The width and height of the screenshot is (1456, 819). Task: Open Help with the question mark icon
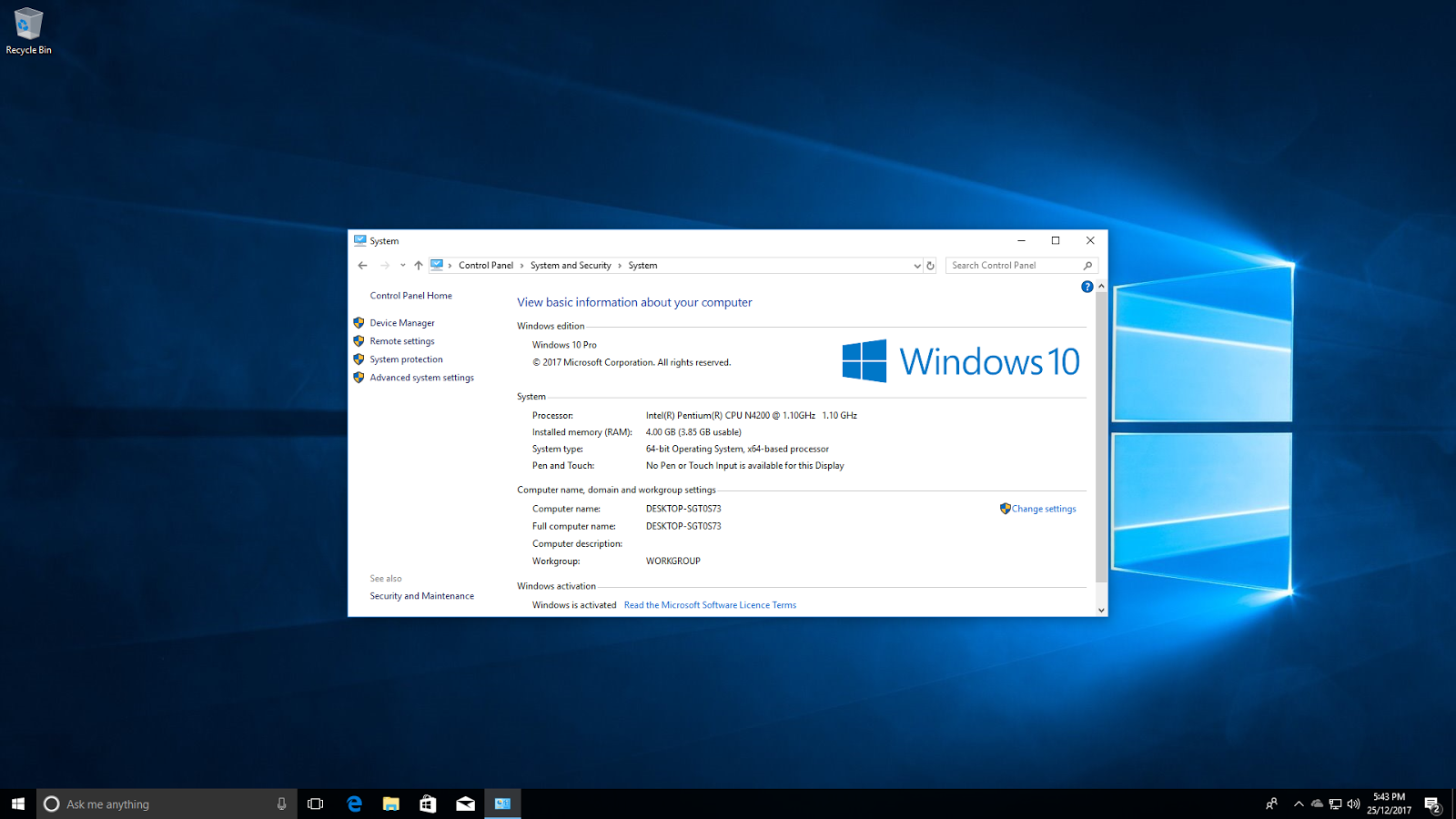1087,287
